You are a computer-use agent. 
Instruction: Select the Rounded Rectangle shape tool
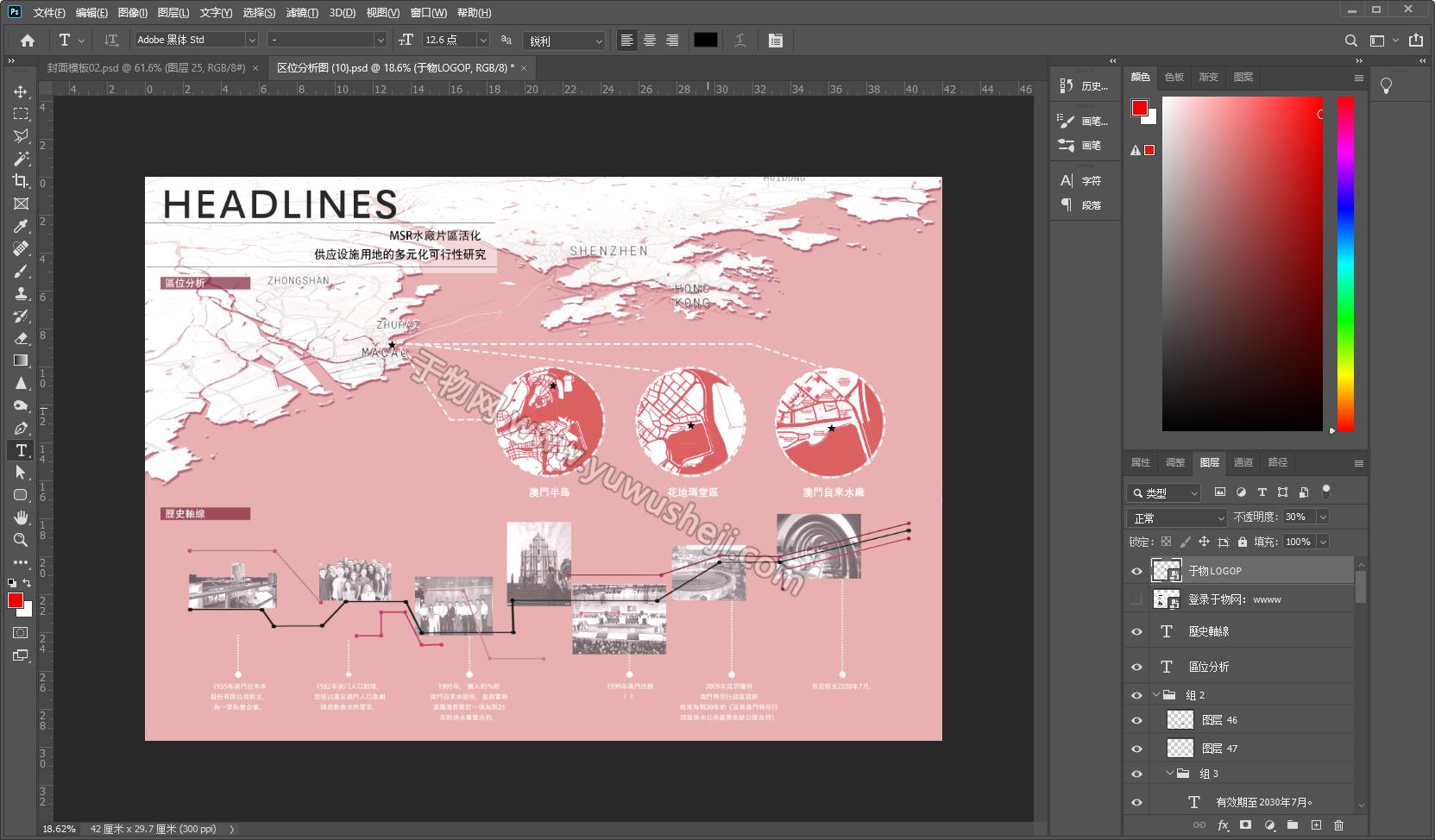click(x=21, y=495)
